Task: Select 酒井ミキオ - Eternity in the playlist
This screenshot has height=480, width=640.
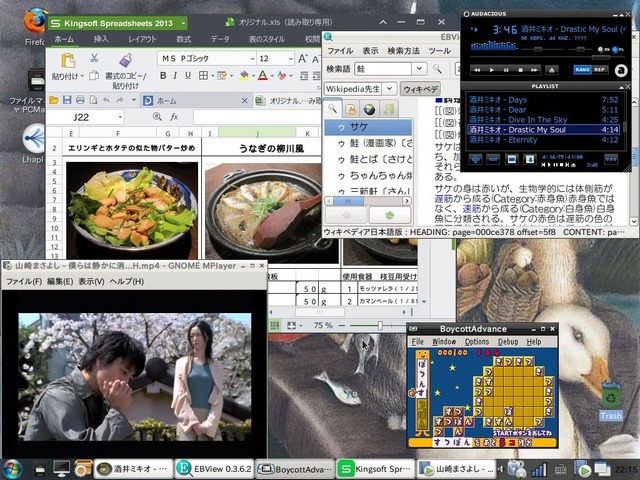Action: coord(543,140)
